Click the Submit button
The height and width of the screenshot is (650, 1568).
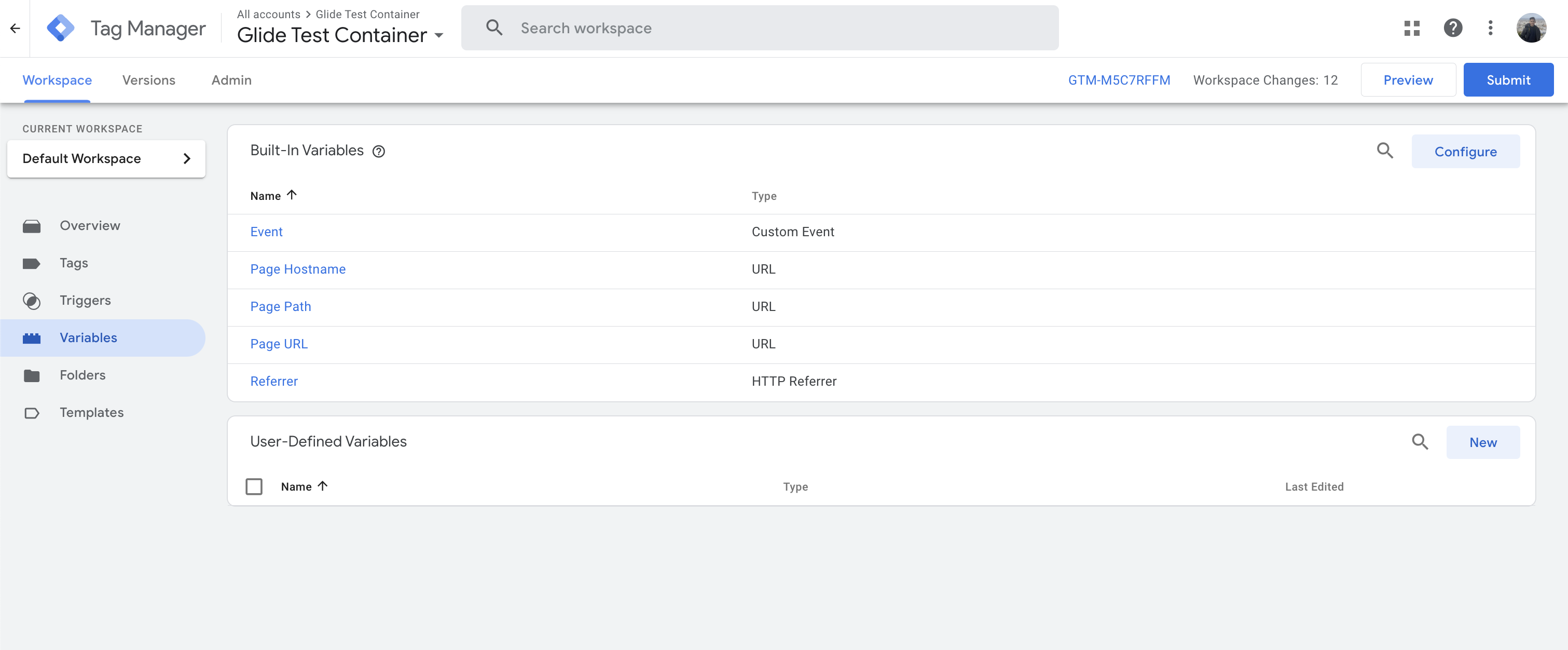[x=1508, y=80]
